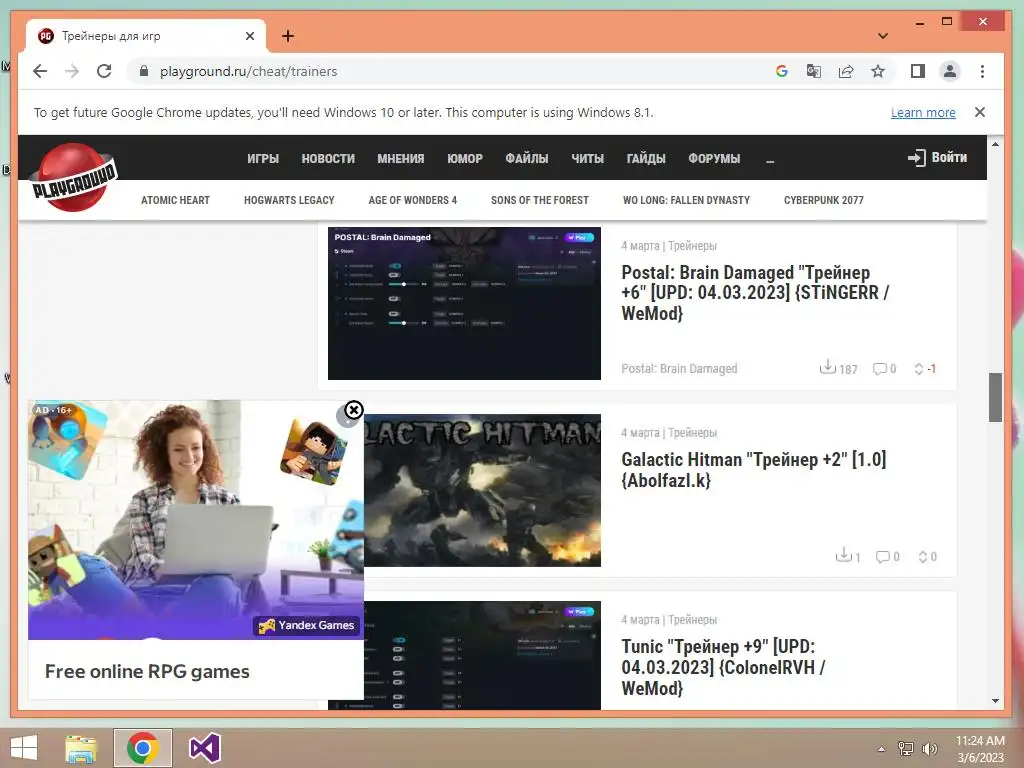Open the ФАЙЛЫ menu
Image resolution: width=1024 pixels, height=768 pixels.
(526, 158)
